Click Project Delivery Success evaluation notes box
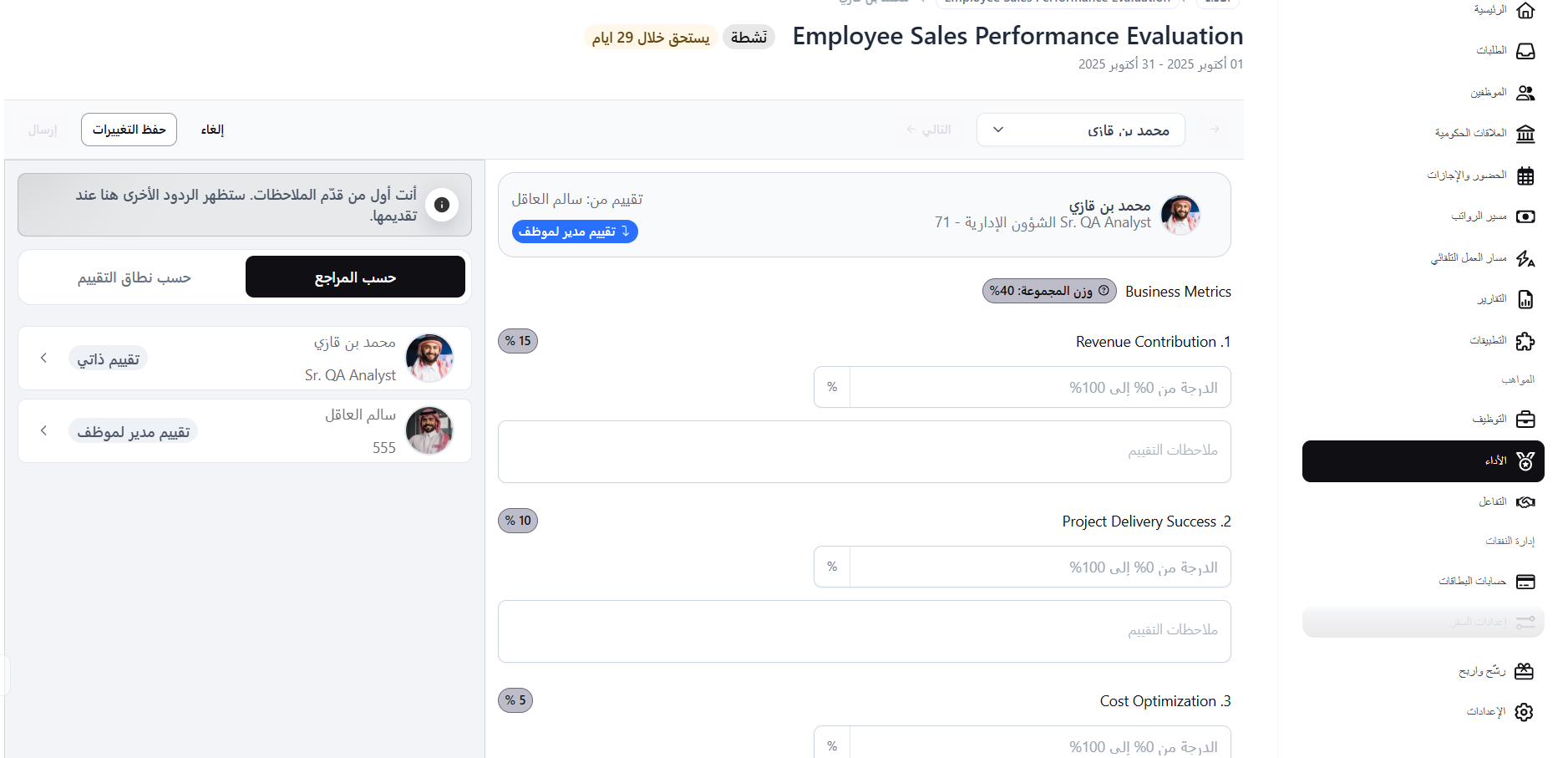Image resolution: width=1568 pixels, height=758 pixels. pos(864,631)
